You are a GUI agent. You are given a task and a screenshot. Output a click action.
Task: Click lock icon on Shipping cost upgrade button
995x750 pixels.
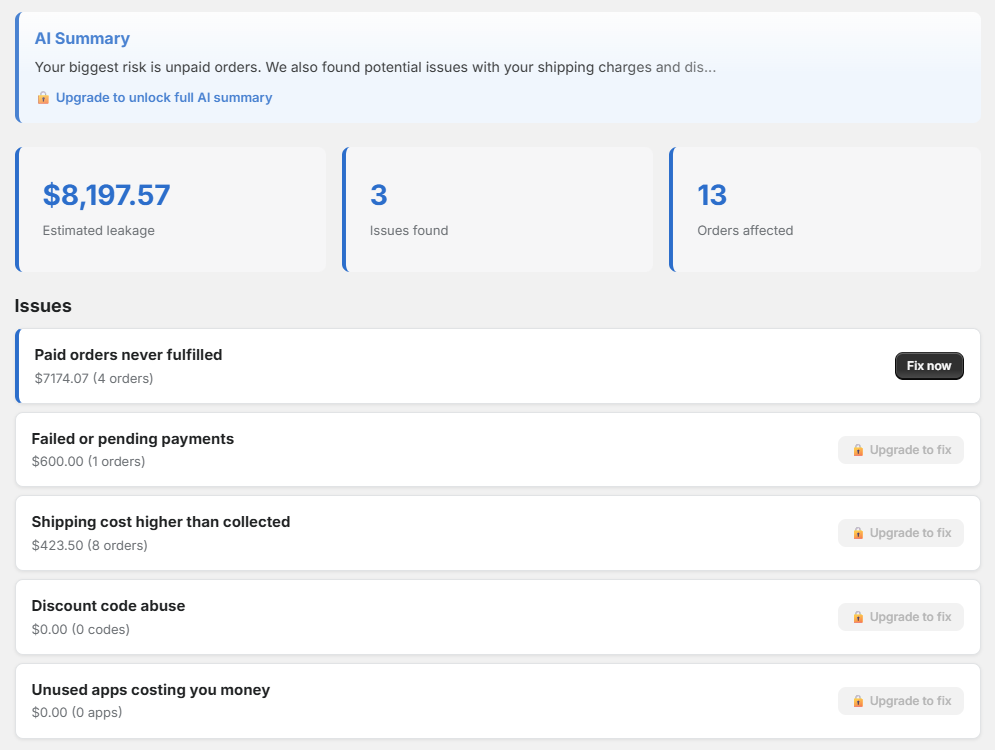pos(858,533)
